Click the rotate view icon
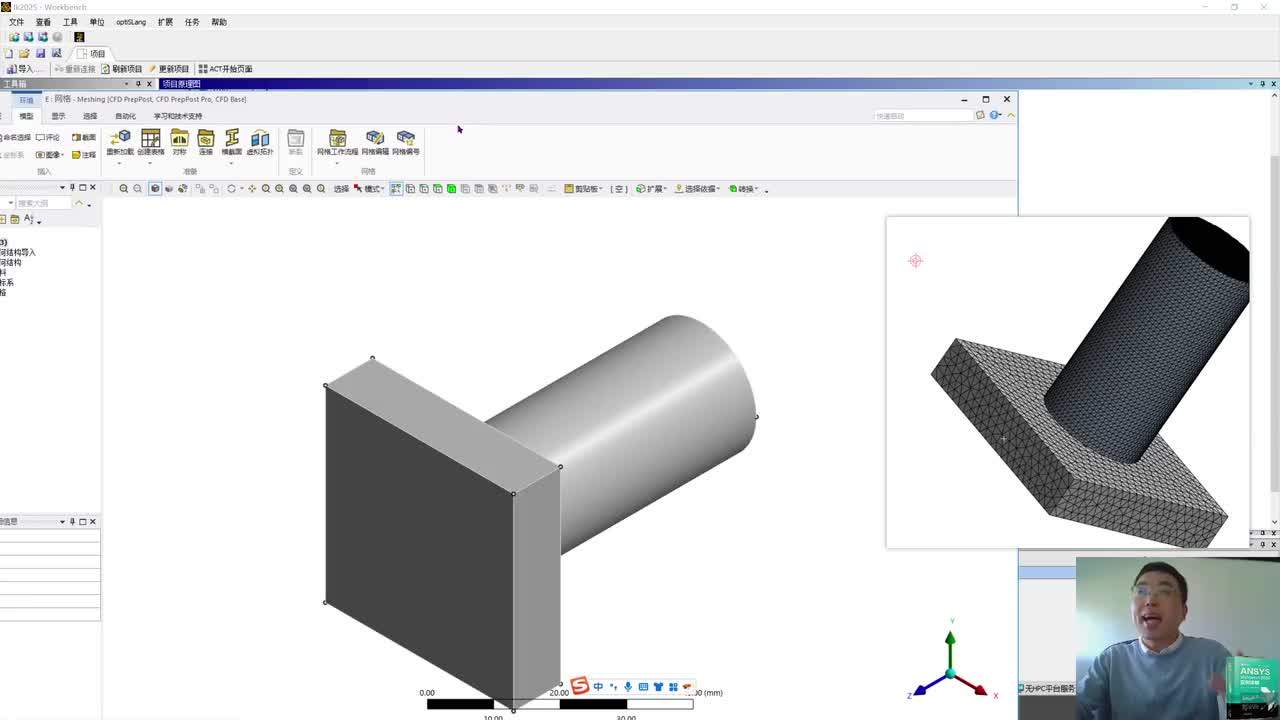Viewport: 1280px width, 720px height. click(x=231, y=188)
